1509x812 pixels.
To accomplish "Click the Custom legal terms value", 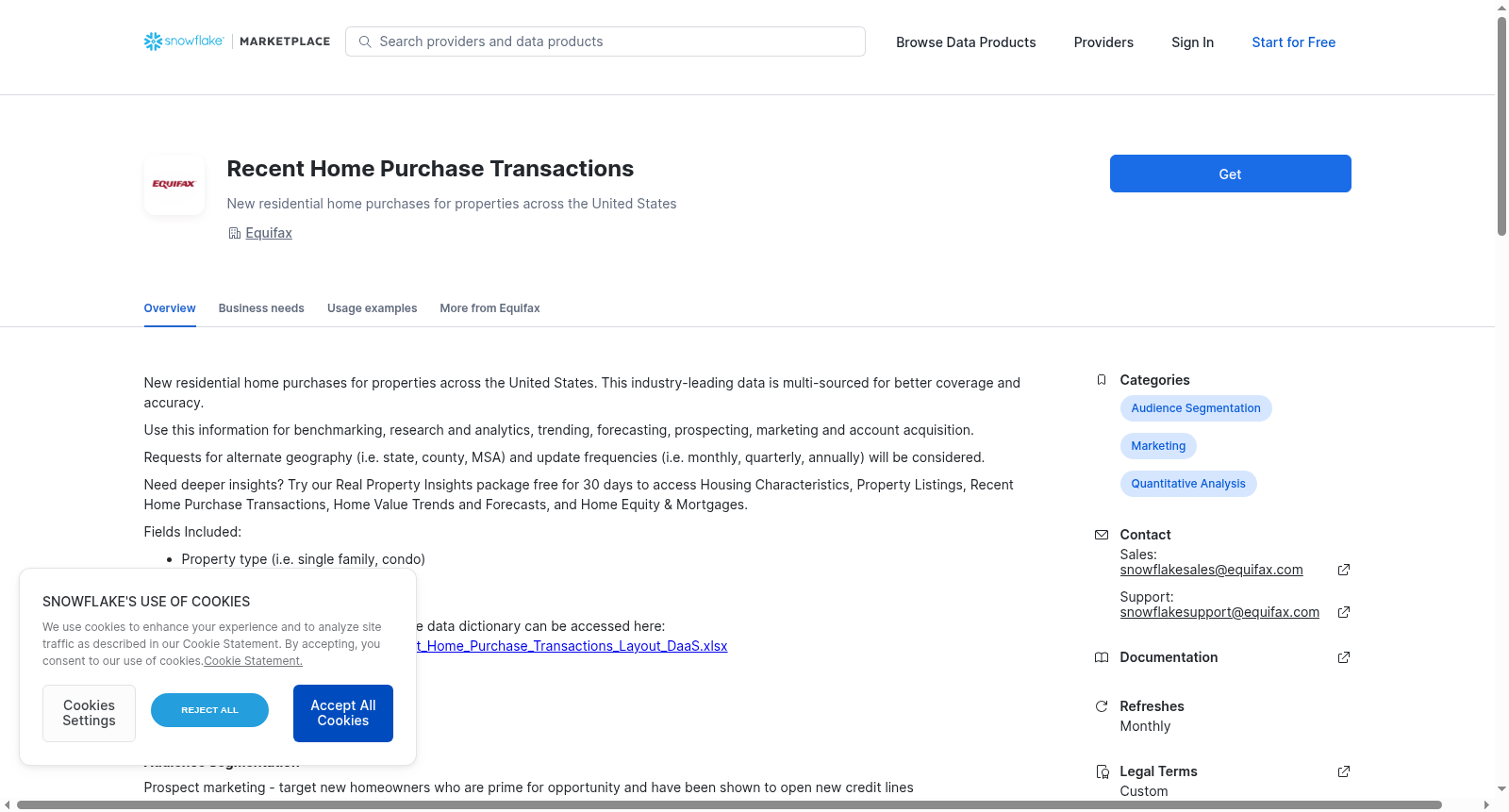I will point(1143,791).
